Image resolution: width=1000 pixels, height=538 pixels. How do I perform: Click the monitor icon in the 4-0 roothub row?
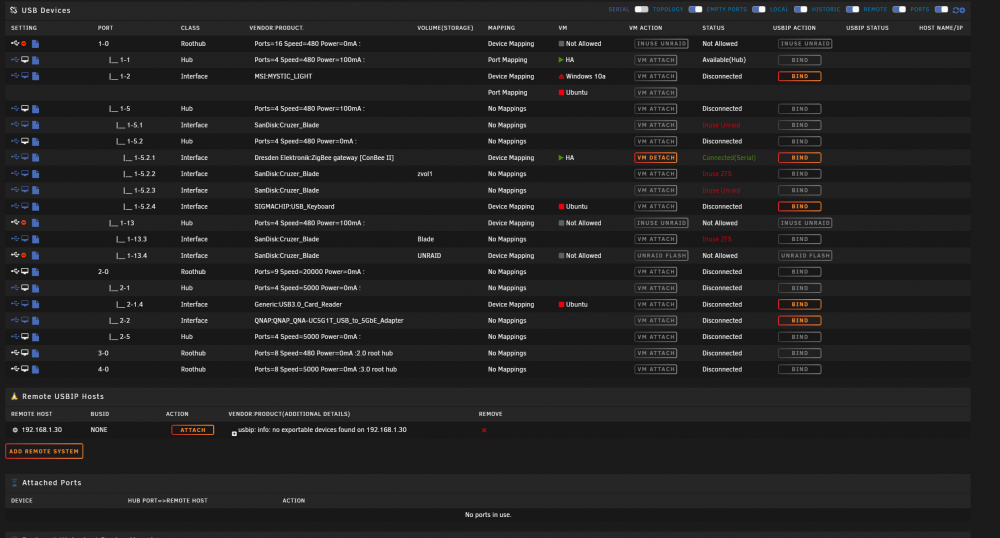click(x=25, y=369)
